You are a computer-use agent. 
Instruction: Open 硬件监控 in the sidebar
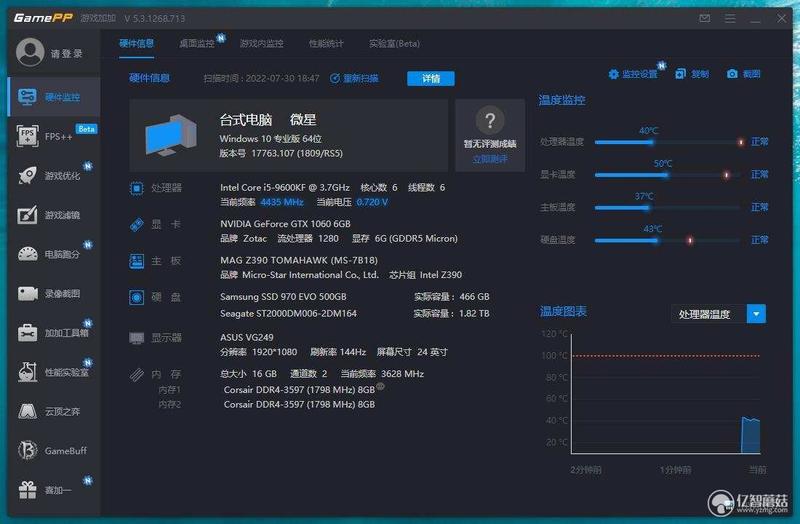point(54,97)
